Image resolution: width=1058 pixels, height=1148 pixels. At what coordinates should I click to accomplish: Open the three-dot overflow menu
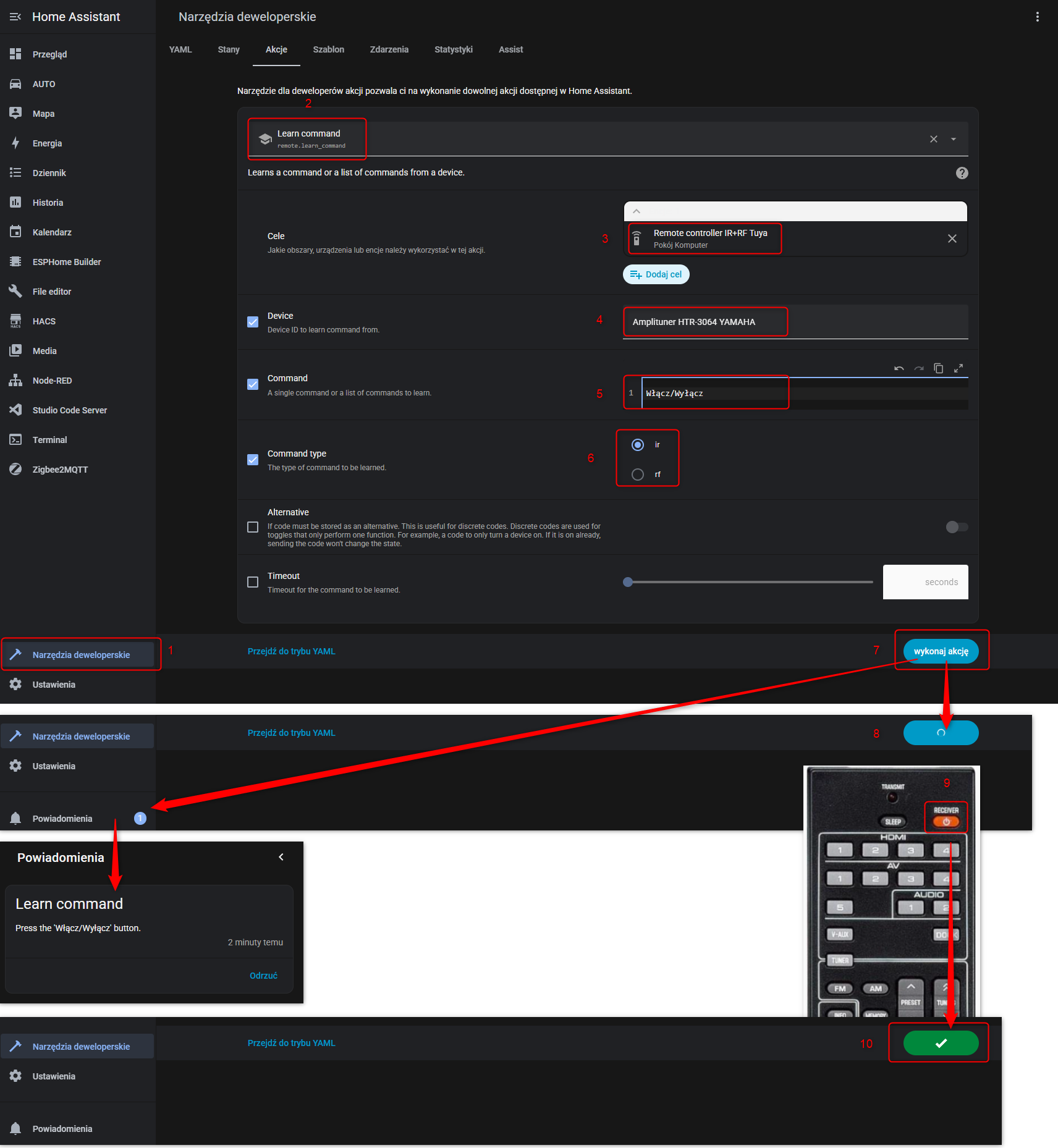coord(1037,17)
